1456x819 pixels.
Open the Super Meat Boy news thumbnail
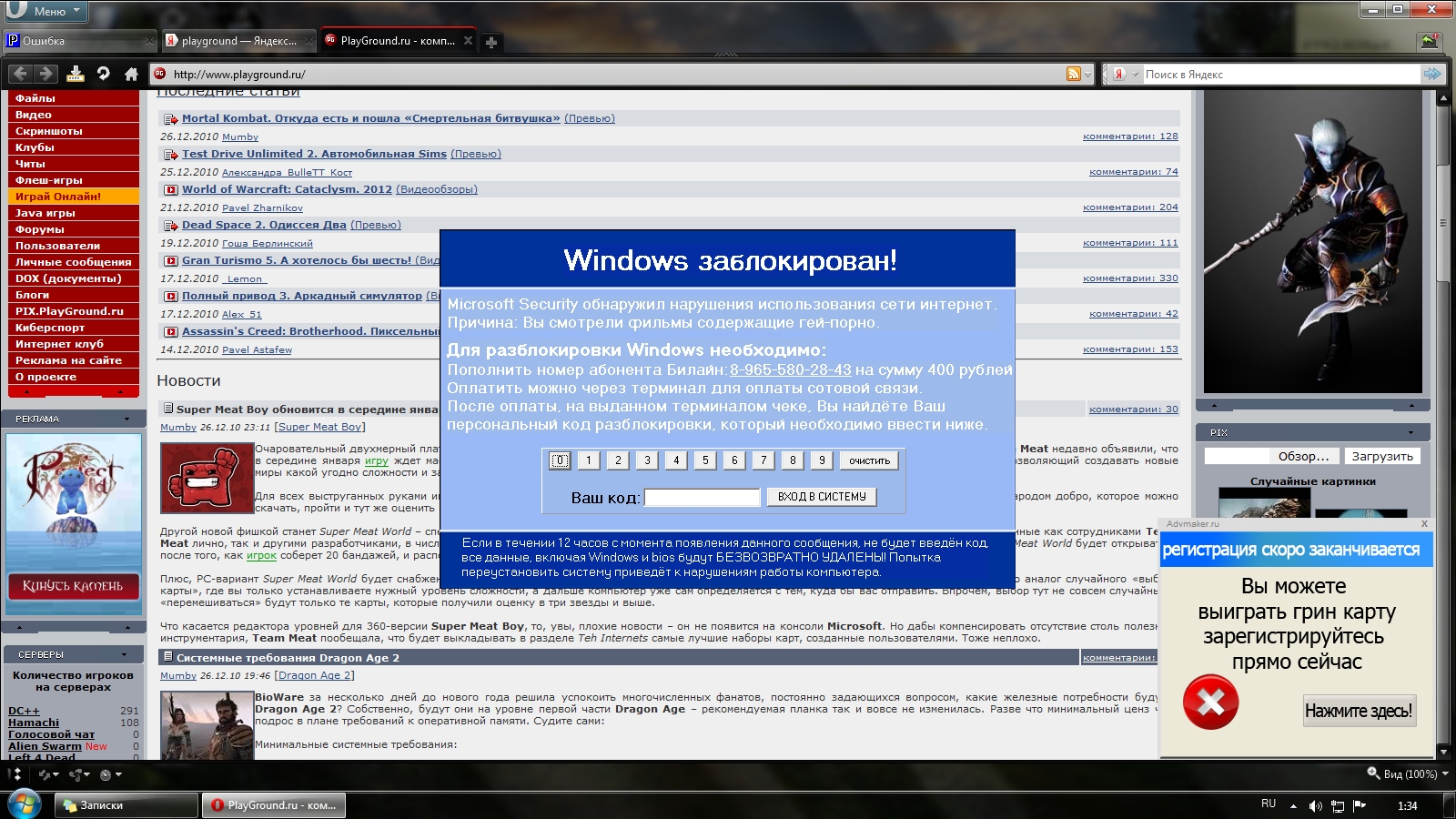(207, 478)
